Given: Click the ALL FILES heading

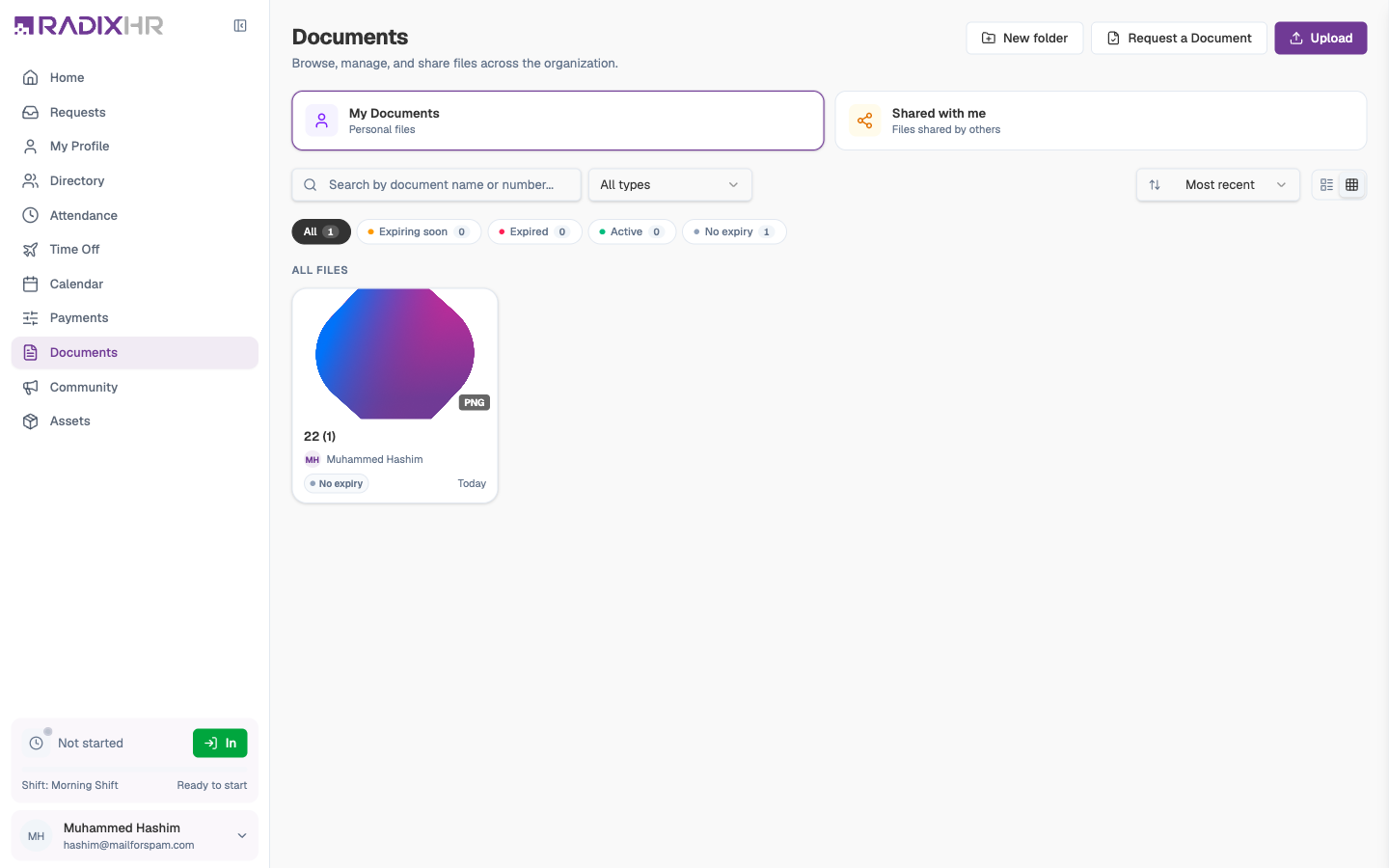Looking at the screenshot, I should click(320, 270).
